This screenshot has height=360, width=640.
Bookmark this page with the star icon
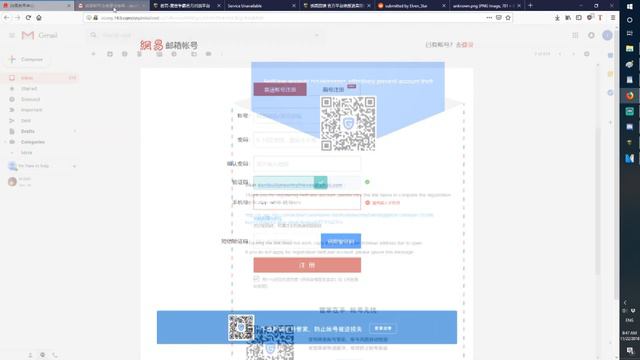[508, 18]
